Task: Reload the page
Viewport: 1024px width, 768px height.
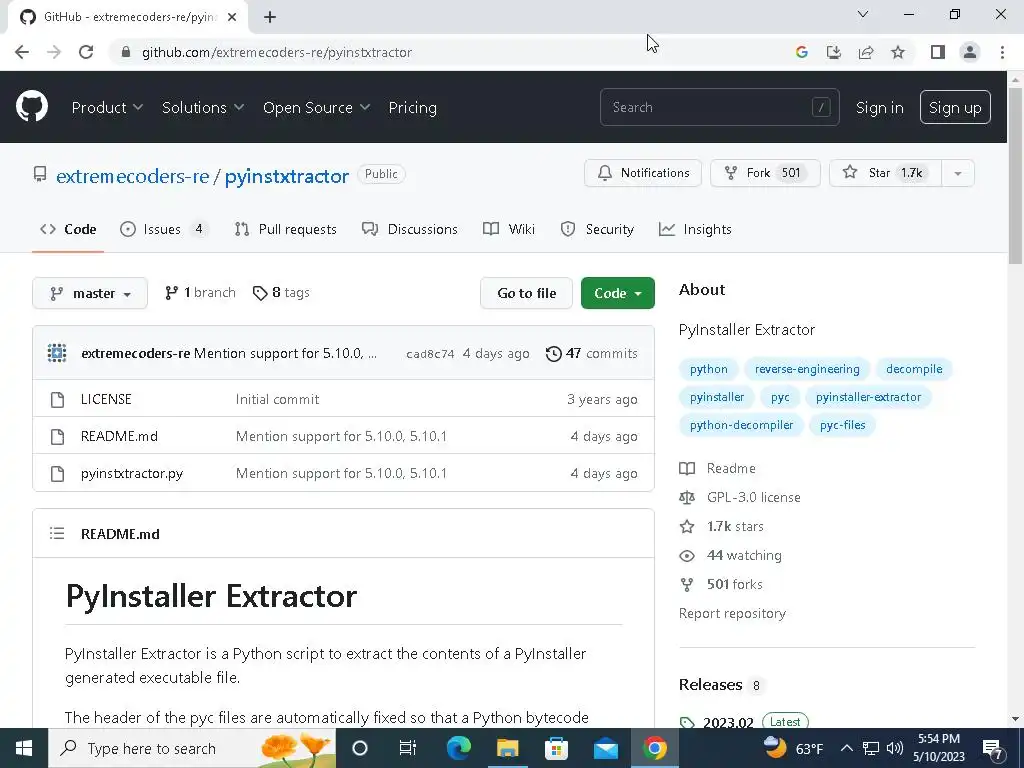Action: coord(86,52)
